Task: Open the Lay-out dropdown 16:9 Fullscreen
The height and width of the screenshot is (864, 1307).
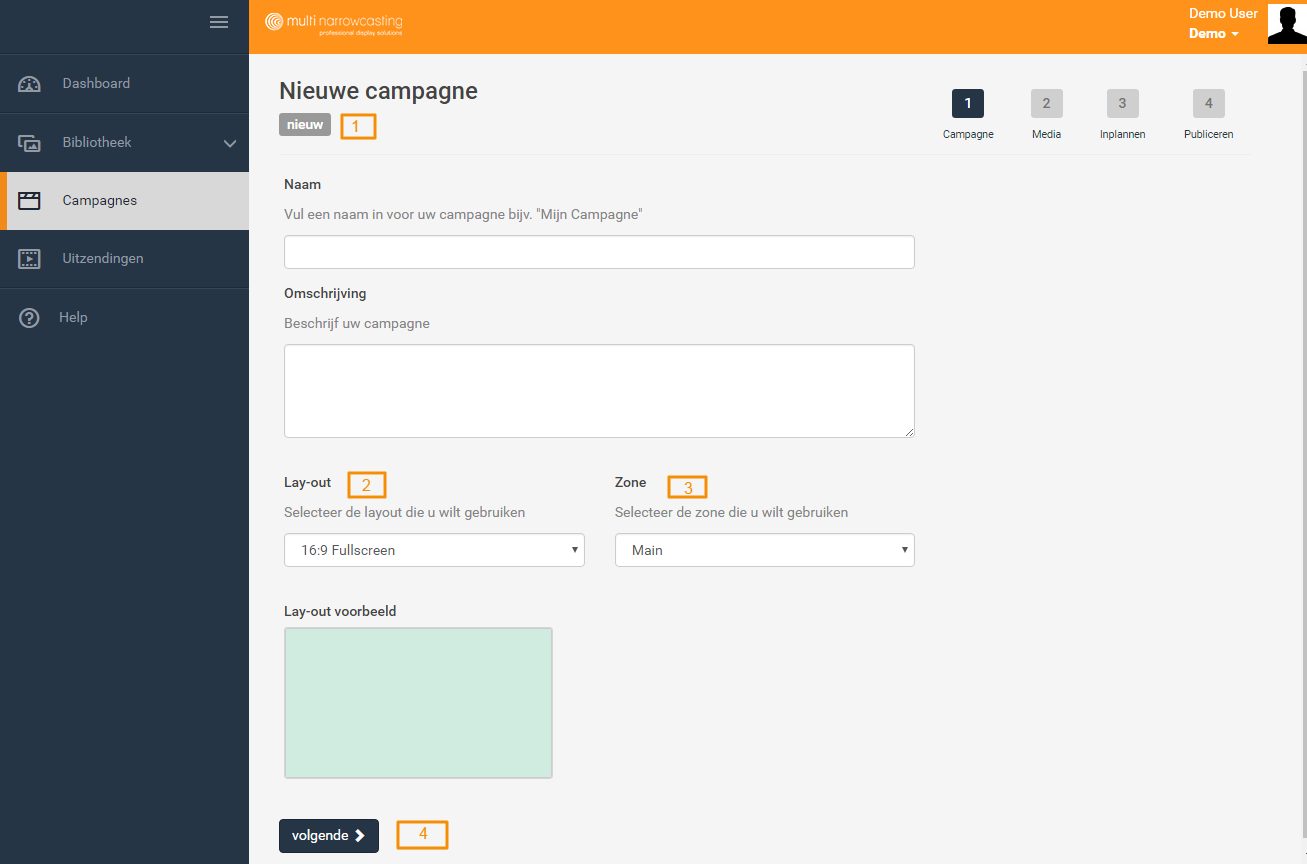Action: pos(434,550)
